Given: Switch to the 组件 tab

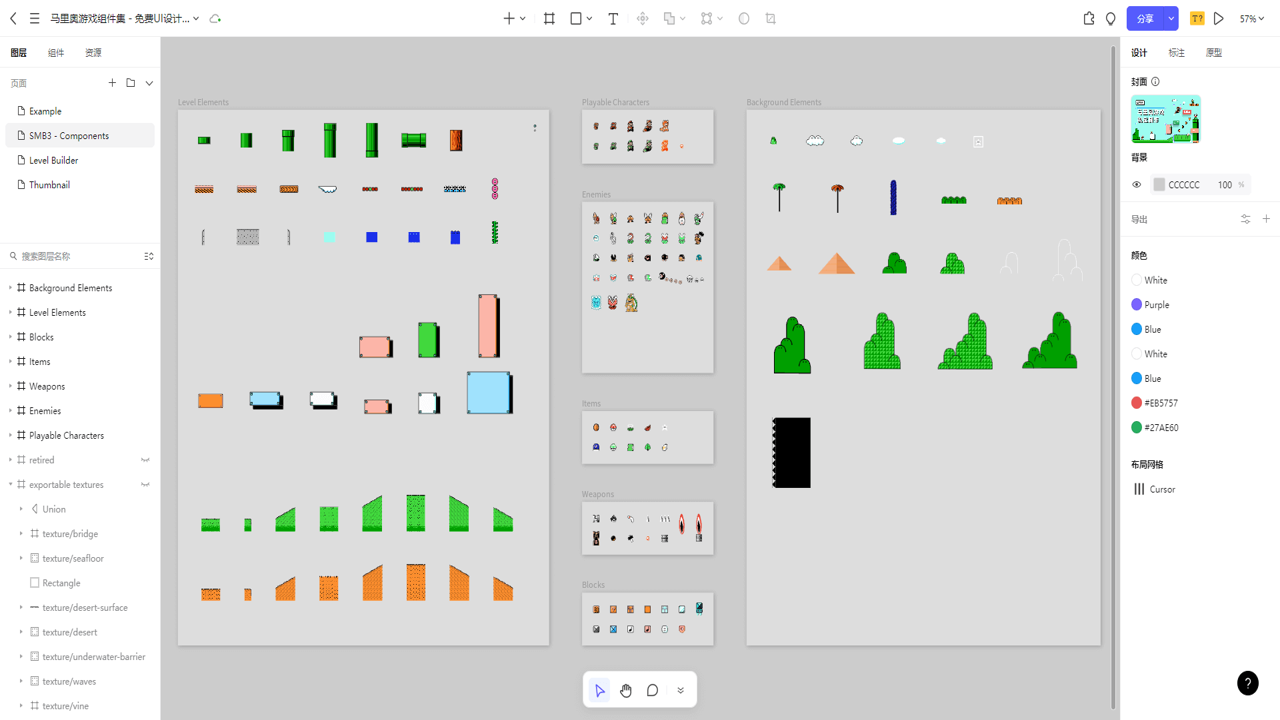Looking at the screenshot, I should [56, 52].
